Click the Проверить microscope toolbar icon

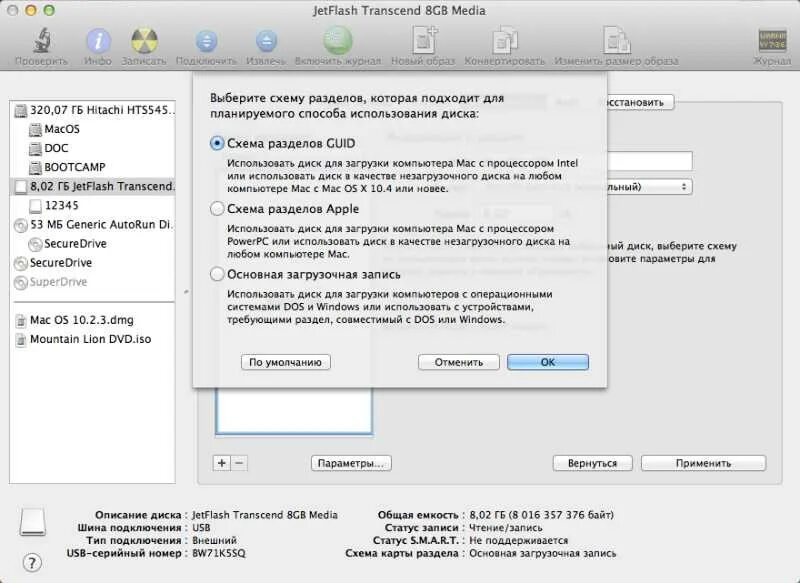[x=42, y=40]
